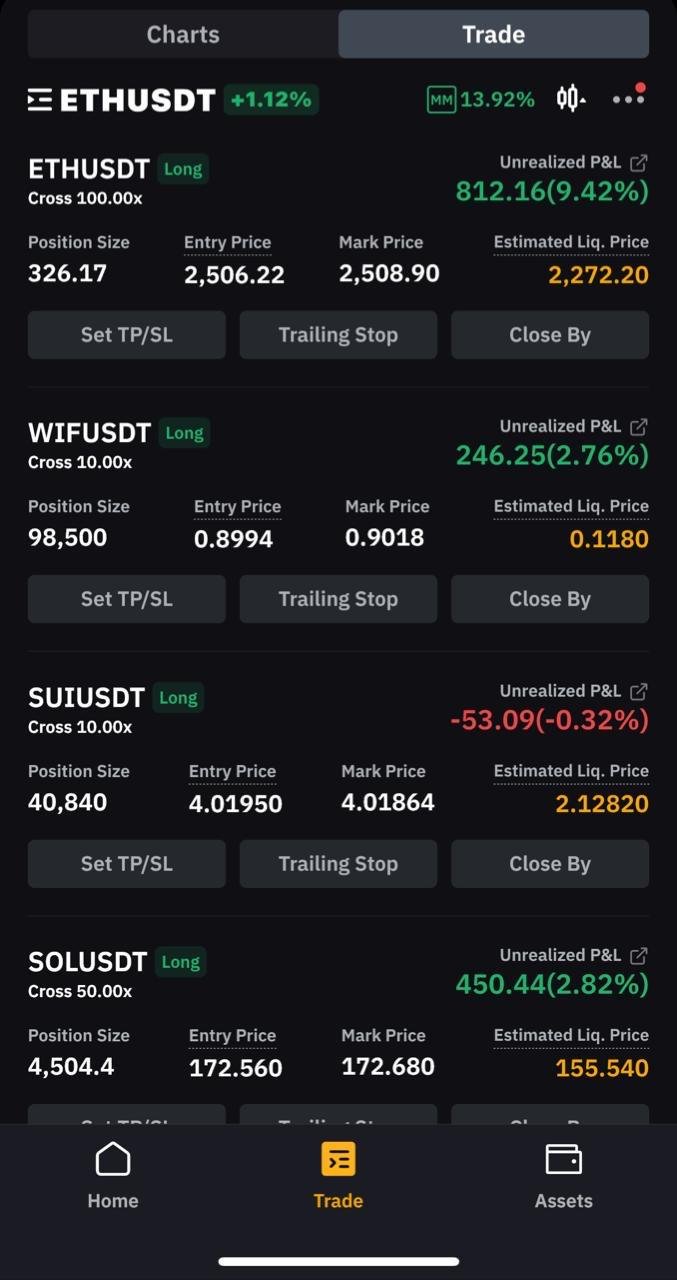The width and height of the screenshot is (677, 1280).
Task: Share the WIFUSDT unrealized P&L
Action: pyautogui.click(x=639, y=427)
